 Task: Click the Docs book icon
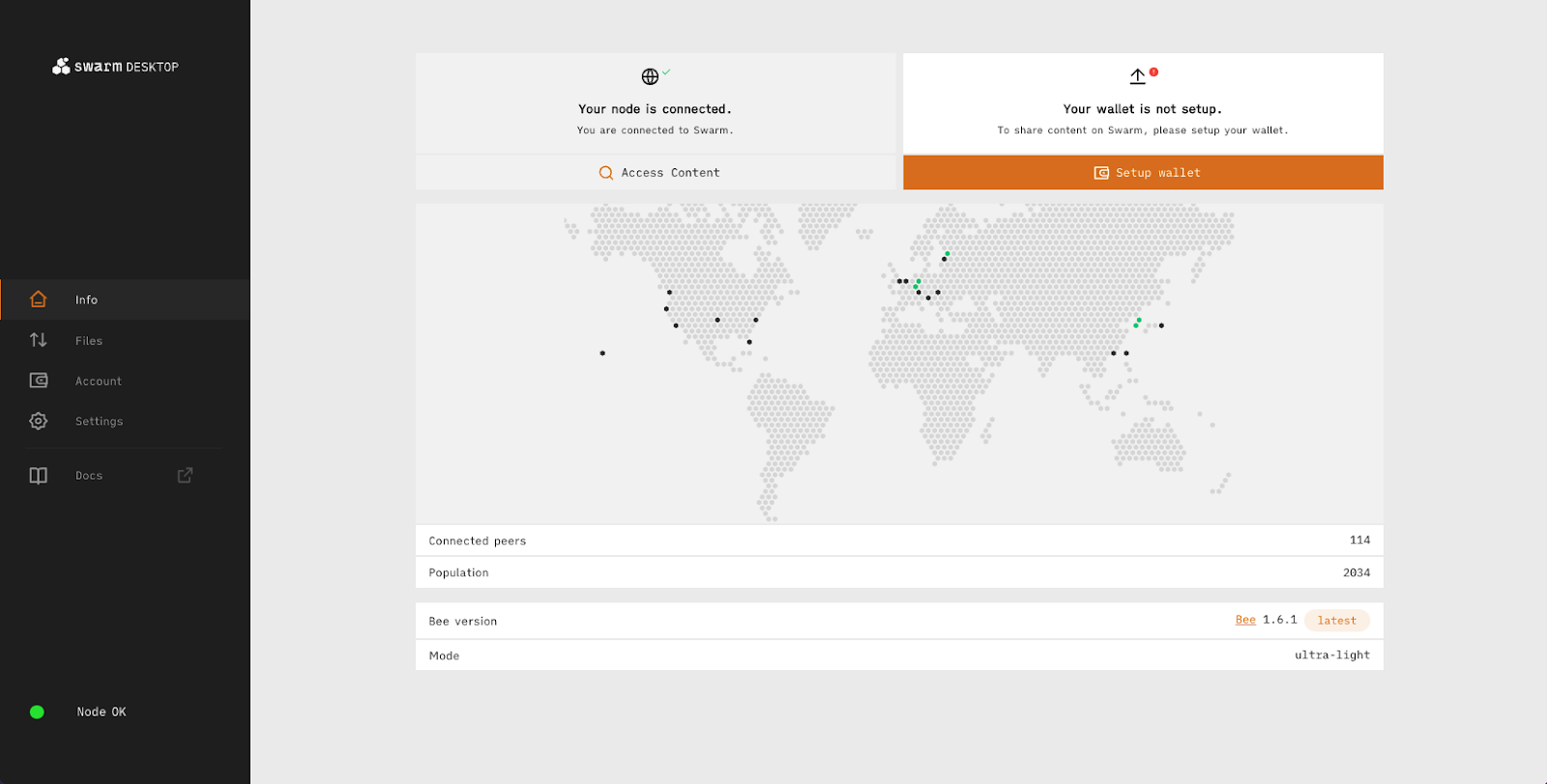pyautogui.click(x=38, y=476)
